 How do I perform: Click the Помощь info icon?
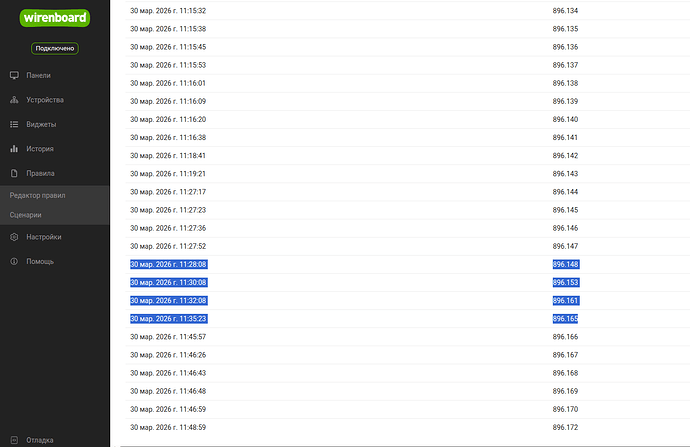14,262
